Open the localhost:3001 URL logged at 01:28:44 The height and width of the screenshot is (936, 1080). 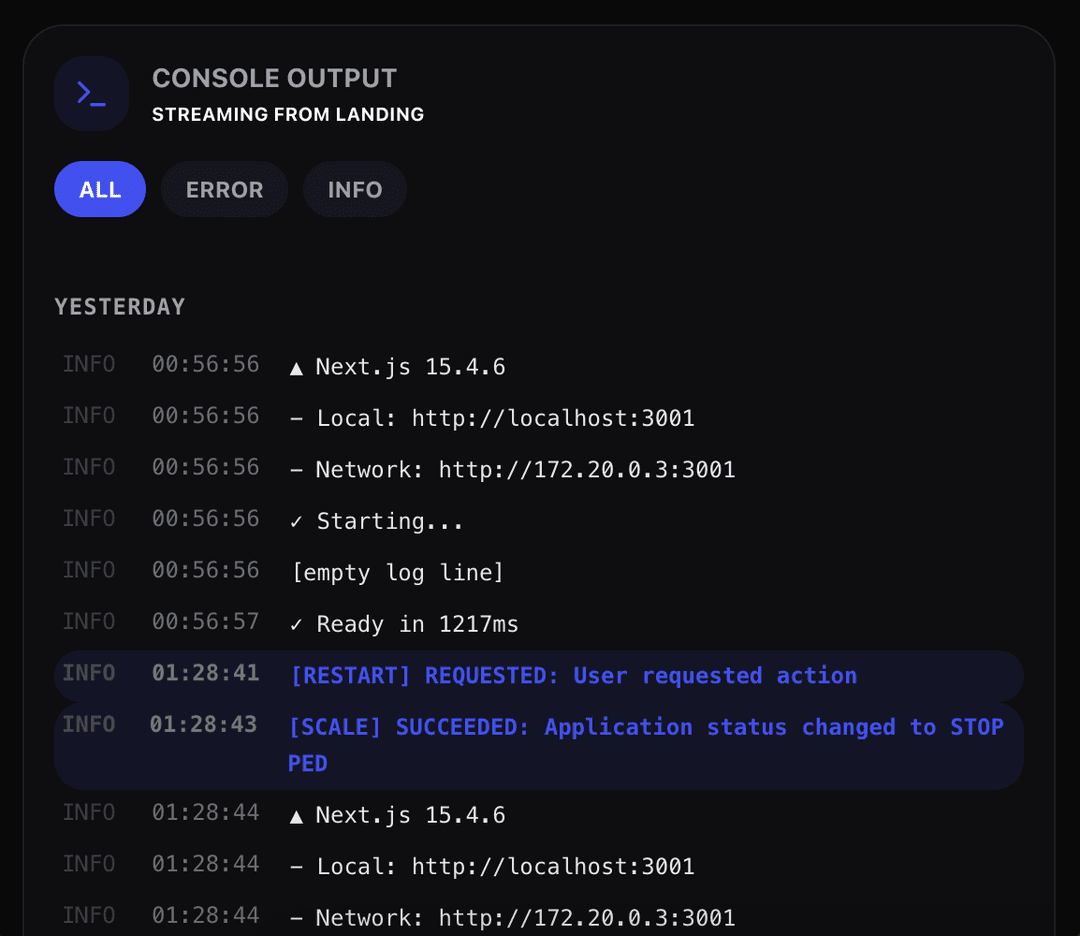pyautogui.click(x=553, y=866)
